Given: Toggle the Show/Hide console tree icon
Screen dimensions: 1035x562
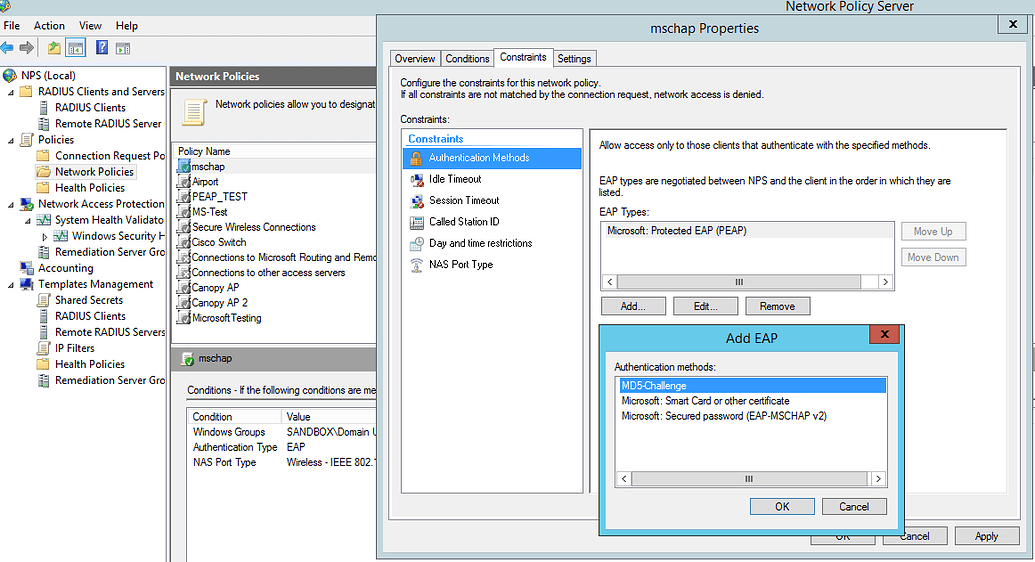Looking at the screenshot, I should [x=76, y=48].
